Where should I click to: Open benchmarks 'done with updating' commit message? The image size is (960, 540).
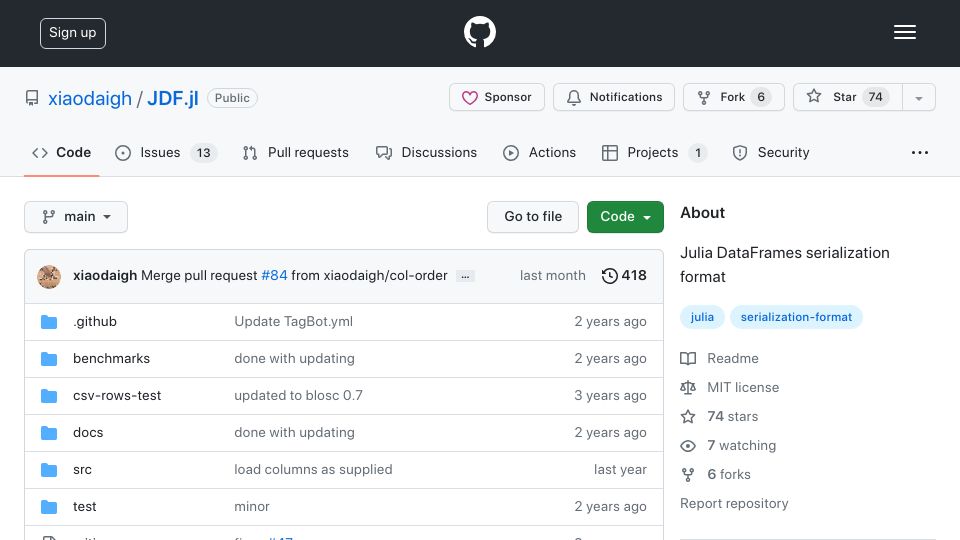pyautogui.click(x=294, y=358)
